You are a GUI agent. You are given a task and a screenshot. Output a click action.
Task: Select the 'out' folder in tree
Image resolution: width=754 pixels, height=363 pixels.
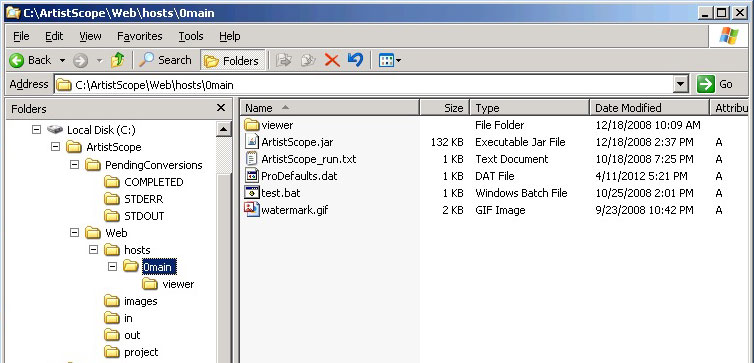tap(132, 335)
